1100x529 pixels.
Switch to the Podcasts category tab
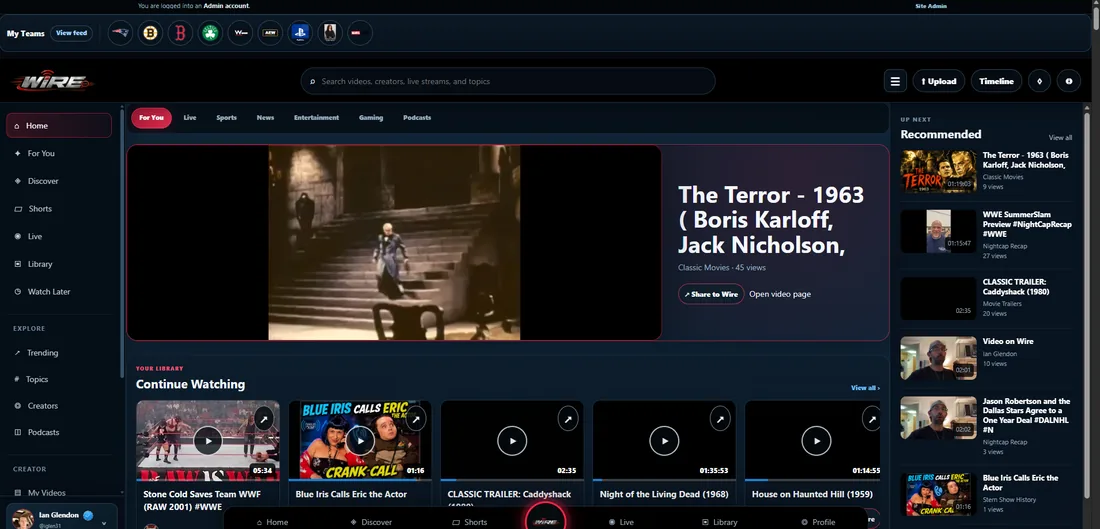pyautogui.click(x=417, y=118)
